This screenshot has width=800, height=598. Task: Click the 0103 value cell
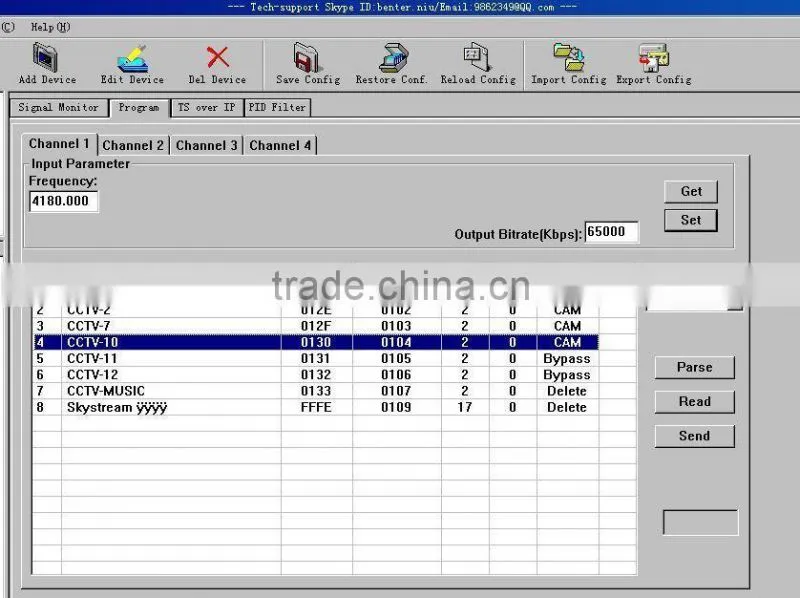(x=396, y=326)
